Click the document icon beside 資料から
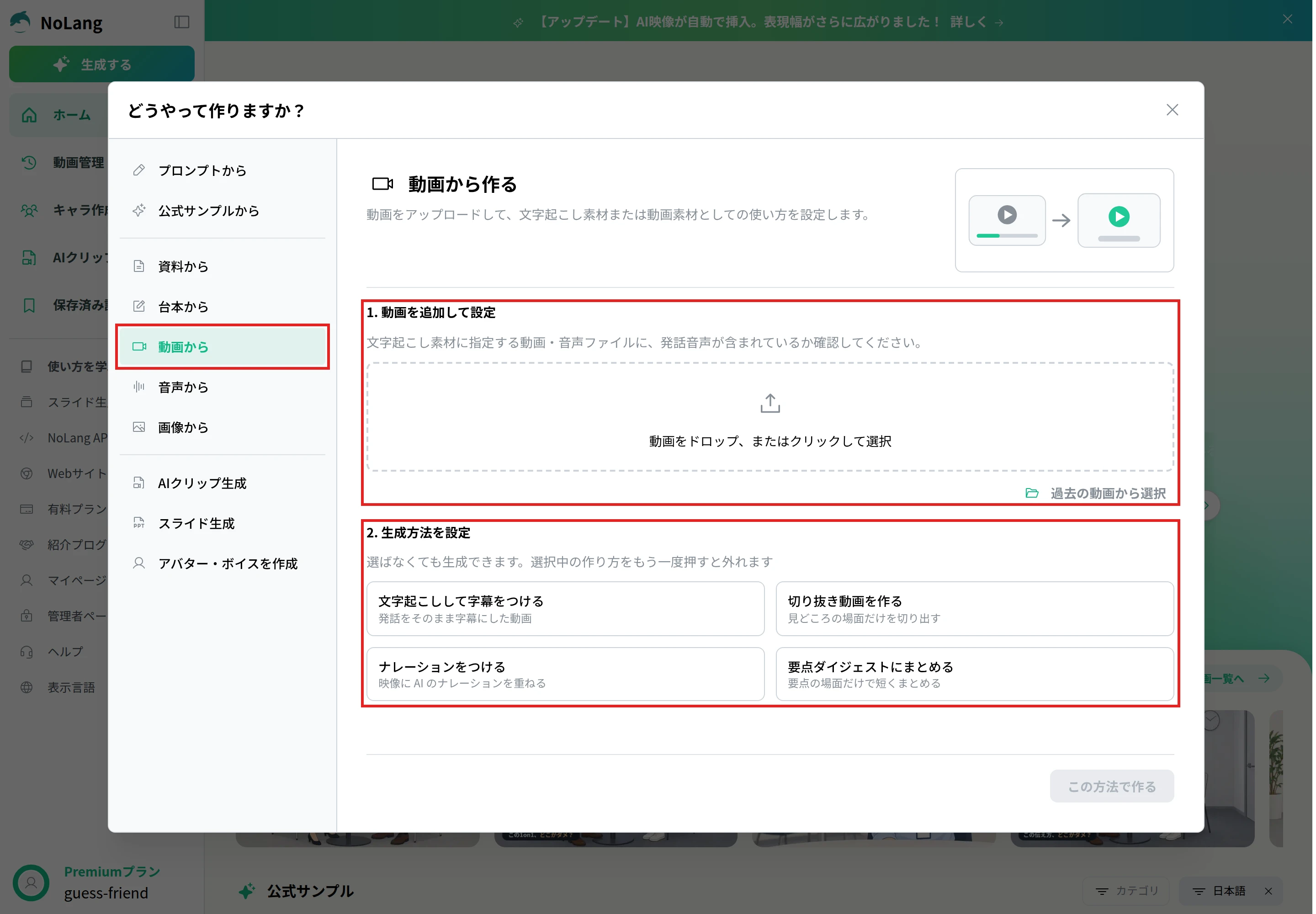Image resolution: width=1316 pixels, height=914 pixels. tap(138, 266)
